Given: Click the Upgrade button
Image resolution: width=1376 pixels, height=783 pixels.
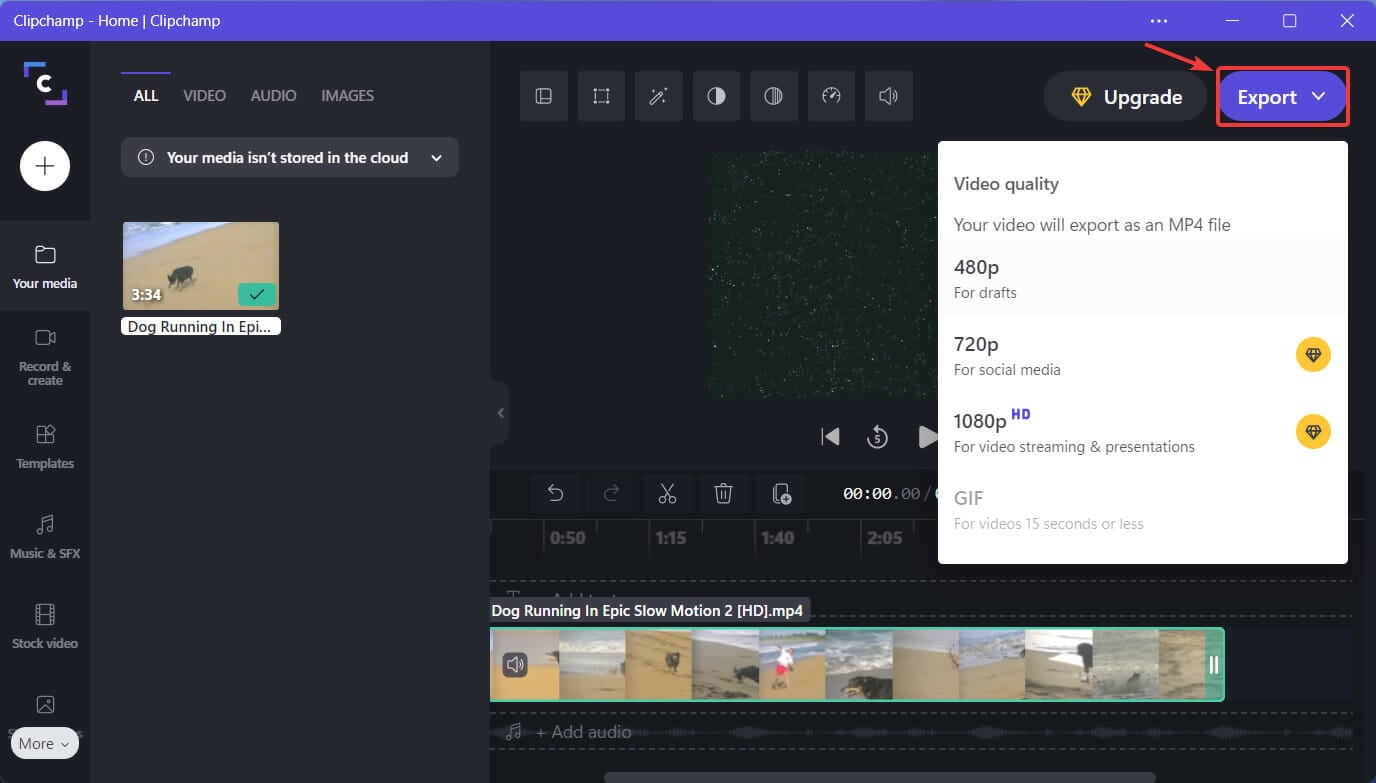Looking at the screenshot, I should 1124,96.
